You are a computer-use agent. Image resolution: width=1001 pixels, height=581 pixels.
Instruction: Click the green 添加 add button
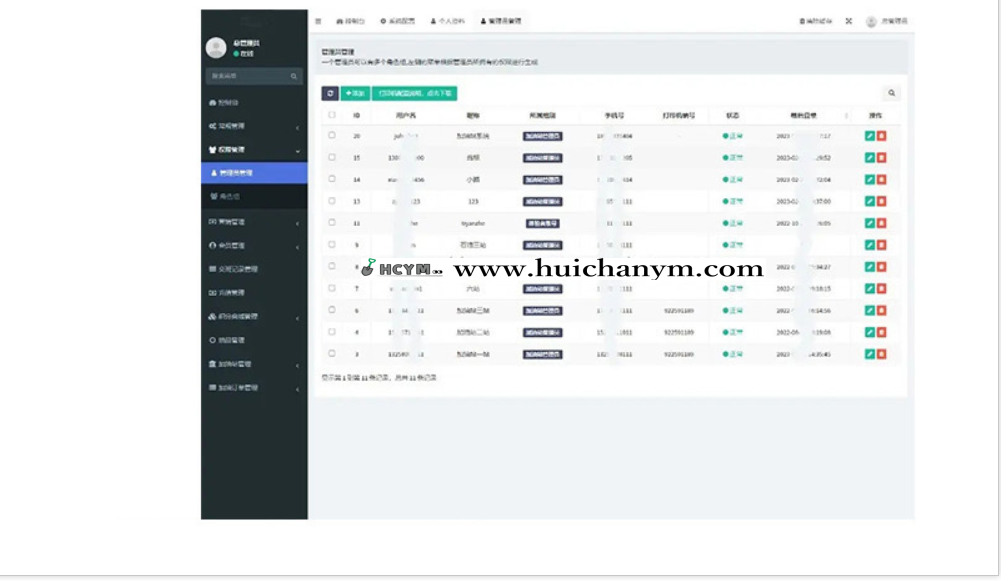tap(355, 93)
